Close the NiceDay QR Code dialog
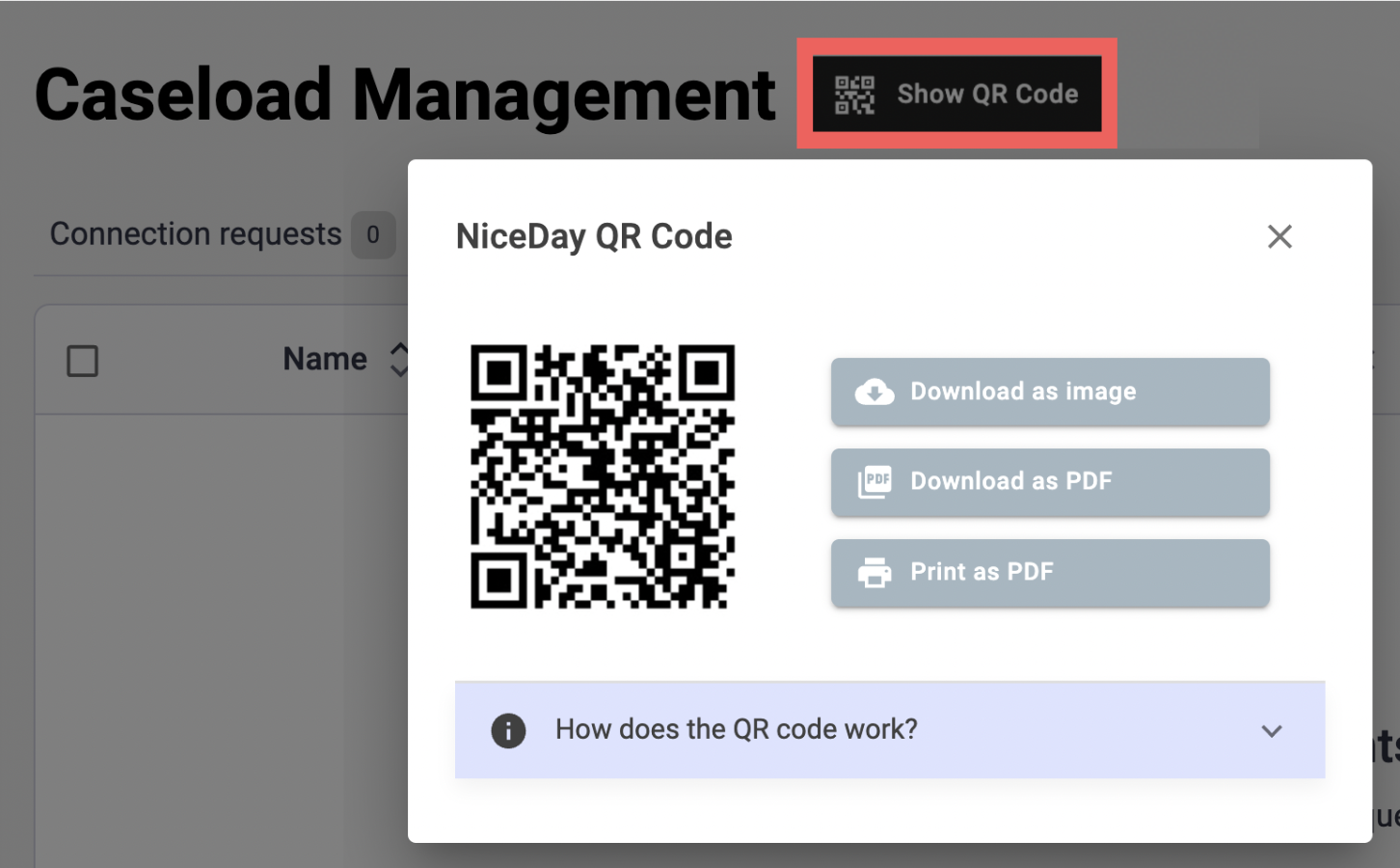The width and height of the screenshot is (1400, 868). point(1279,236)
